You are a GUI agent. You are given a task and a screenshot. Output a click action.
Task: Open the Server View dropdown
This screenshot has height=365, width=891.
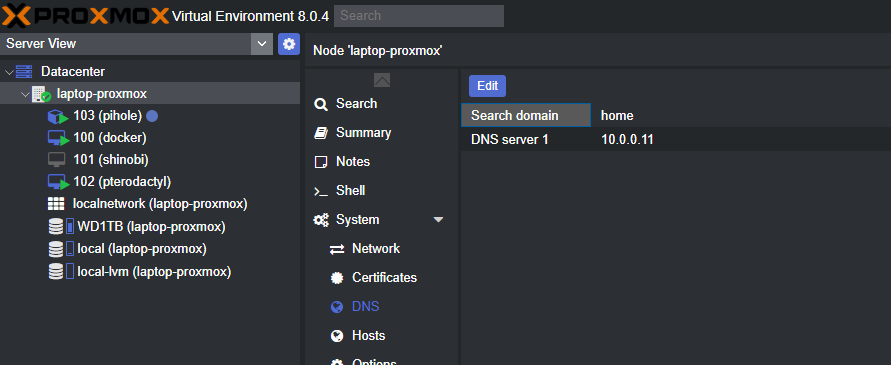click(x=262, y=44)
